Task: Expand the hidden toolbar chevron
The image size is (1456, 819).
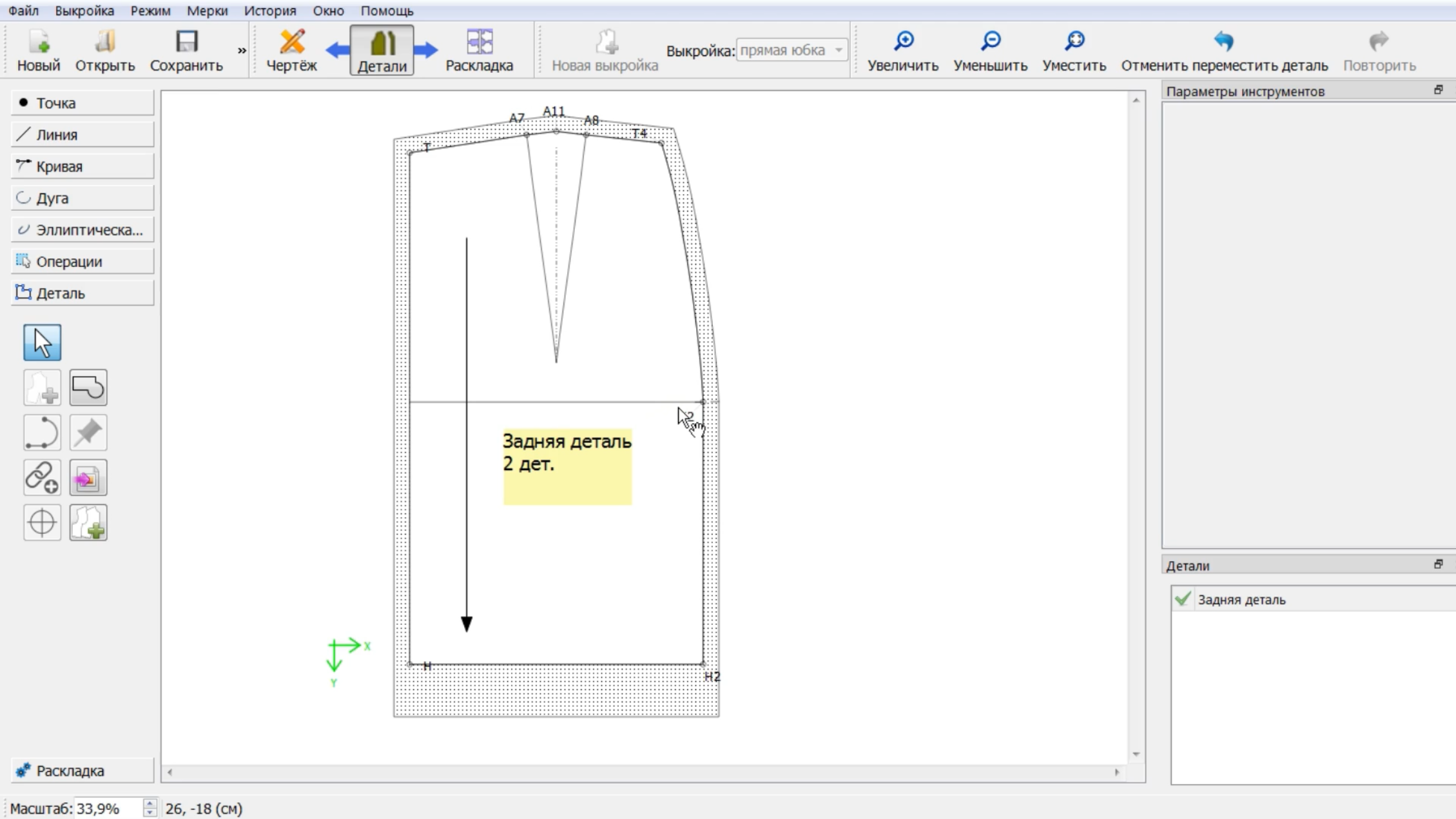Action: (242, 50)
